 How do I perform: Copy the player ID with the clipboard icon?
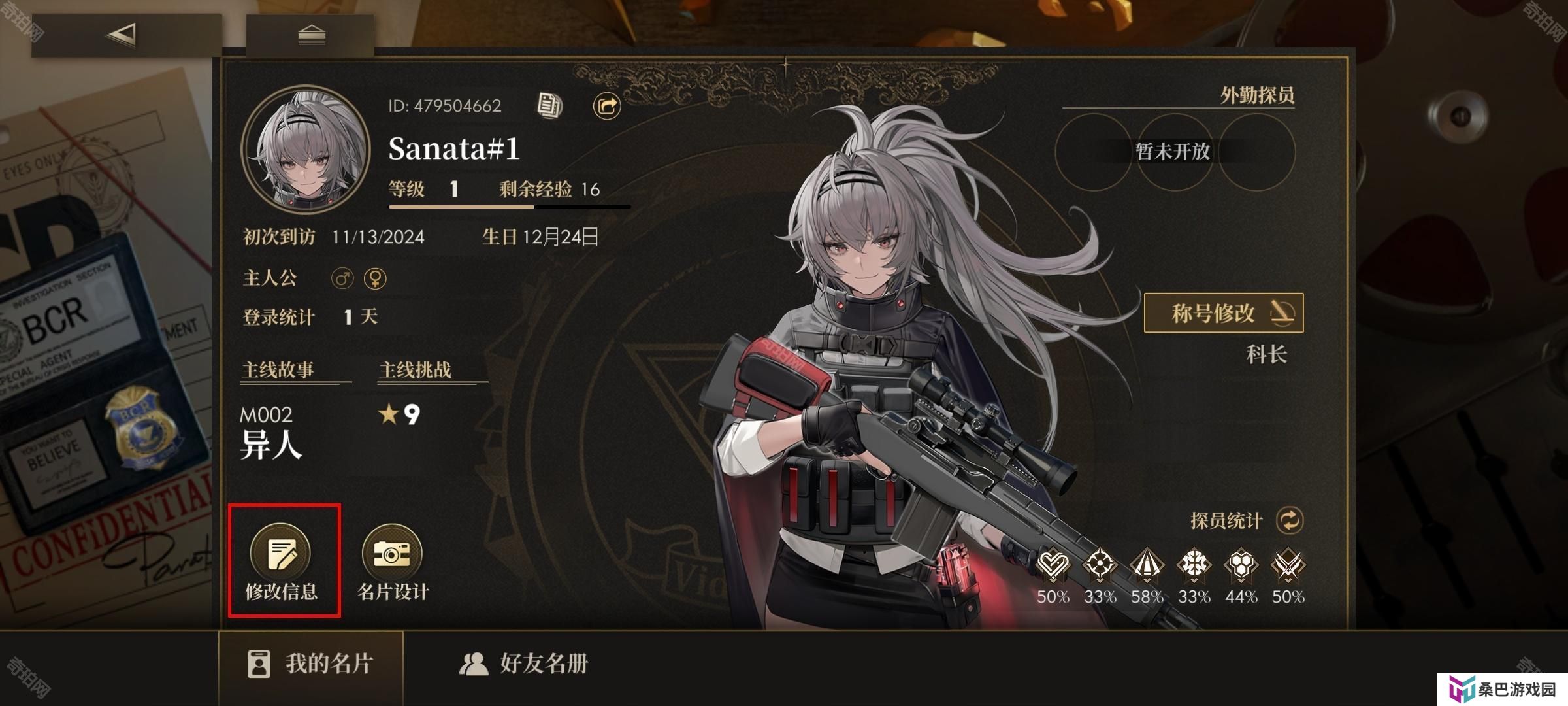point(549,105)
